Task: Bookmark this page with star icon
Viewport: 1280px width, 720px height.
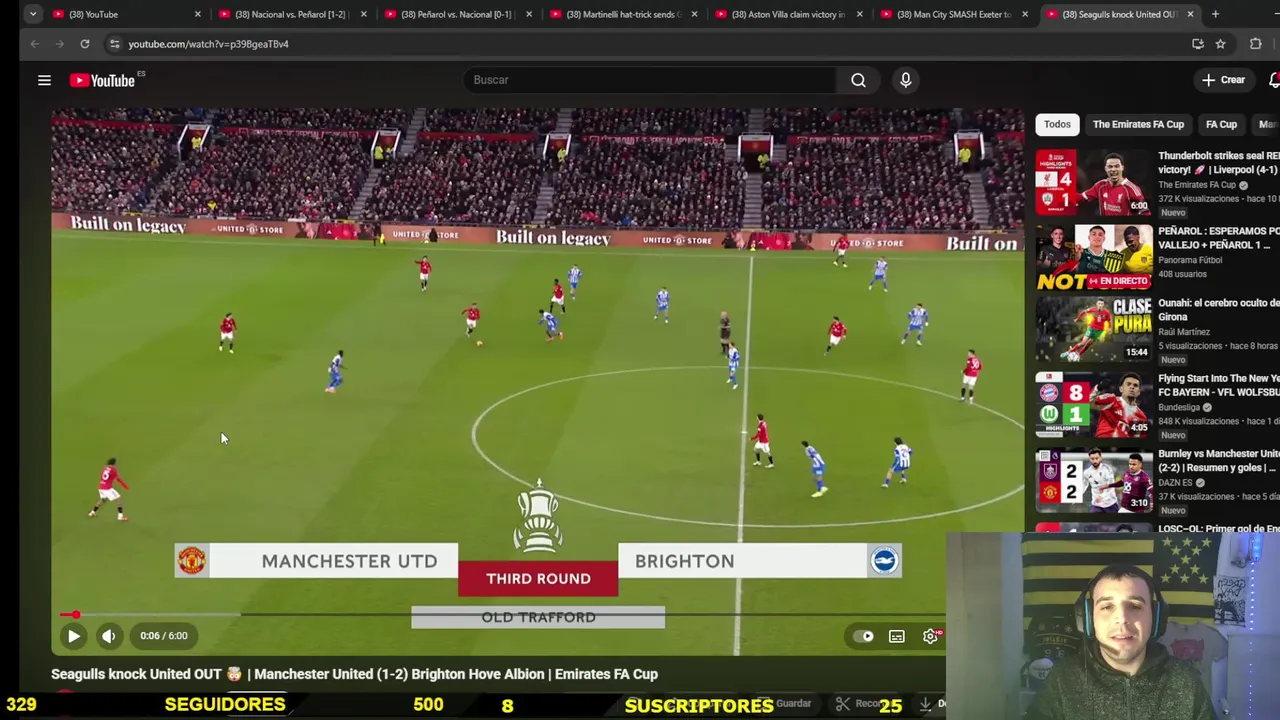Action: [1220, 44]
